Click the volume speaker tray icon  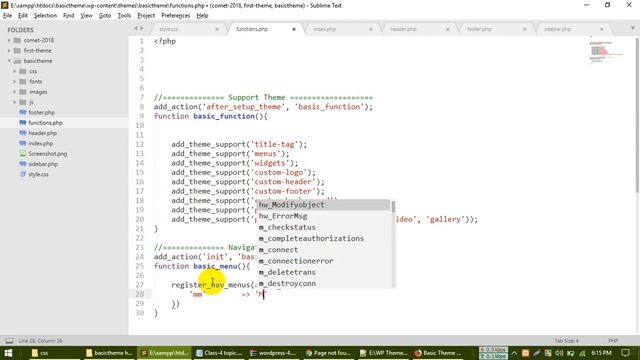point(559,353)
